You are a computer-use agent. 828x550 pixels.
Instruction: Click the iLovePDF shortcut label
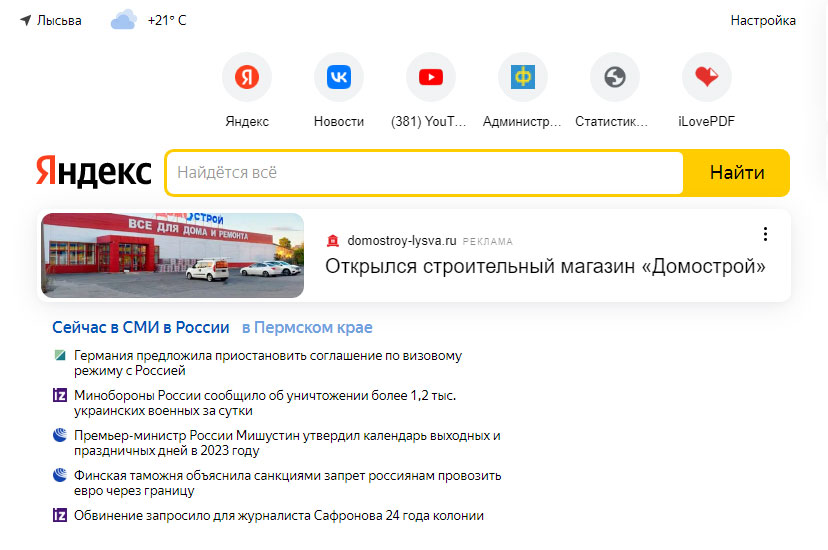click(x=707, y=121)
